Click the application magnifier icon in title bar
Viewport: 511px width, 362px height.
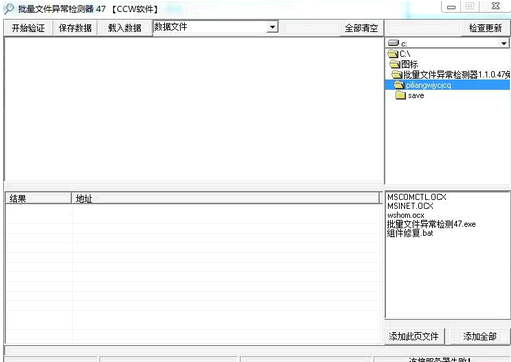(9, 9)
